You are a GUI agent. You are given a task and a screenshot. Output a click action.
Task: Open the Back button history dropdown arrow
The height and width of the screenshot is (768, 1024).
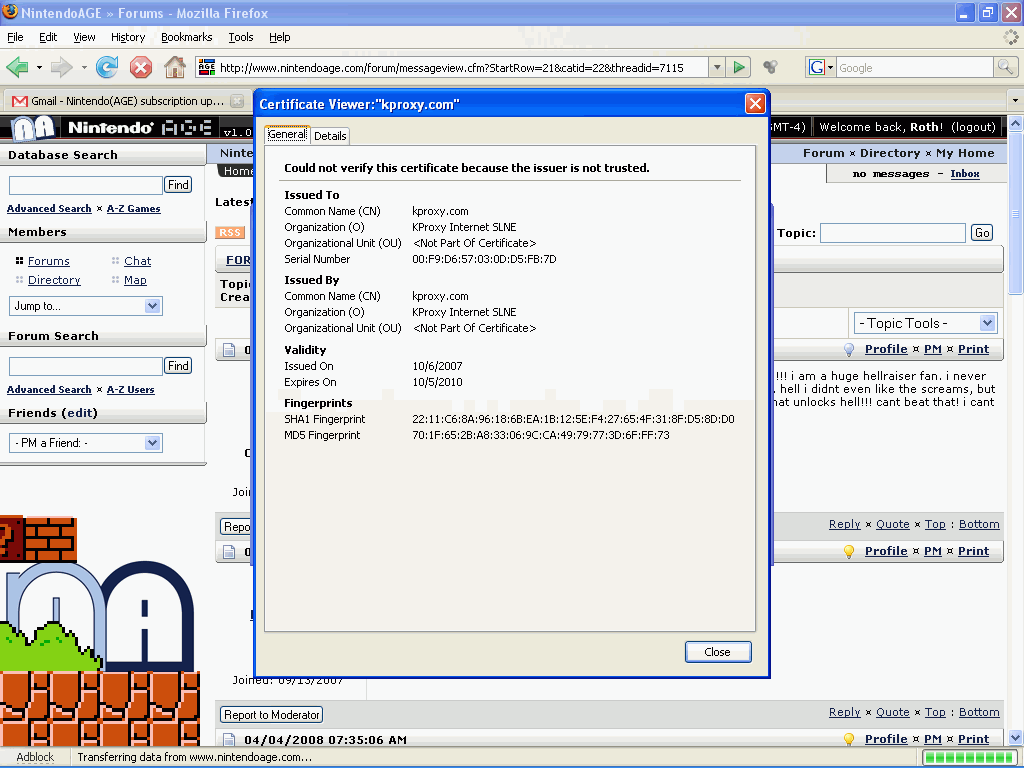tap(39, 67)
